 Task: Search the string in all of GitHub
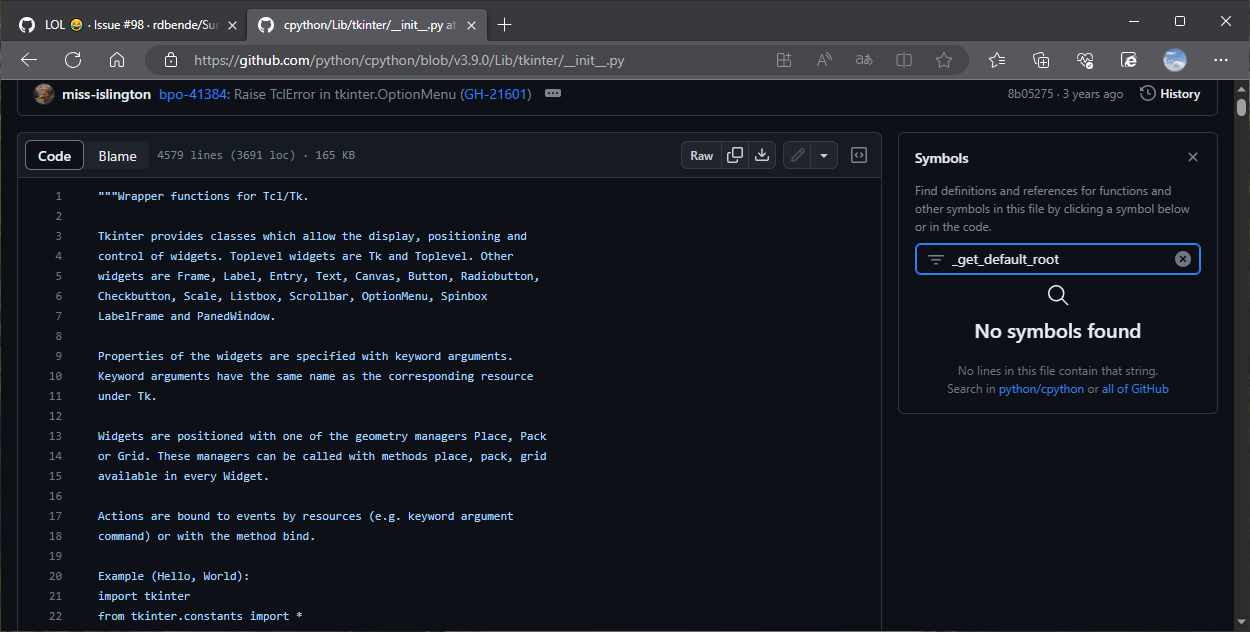coord(1137,388)
